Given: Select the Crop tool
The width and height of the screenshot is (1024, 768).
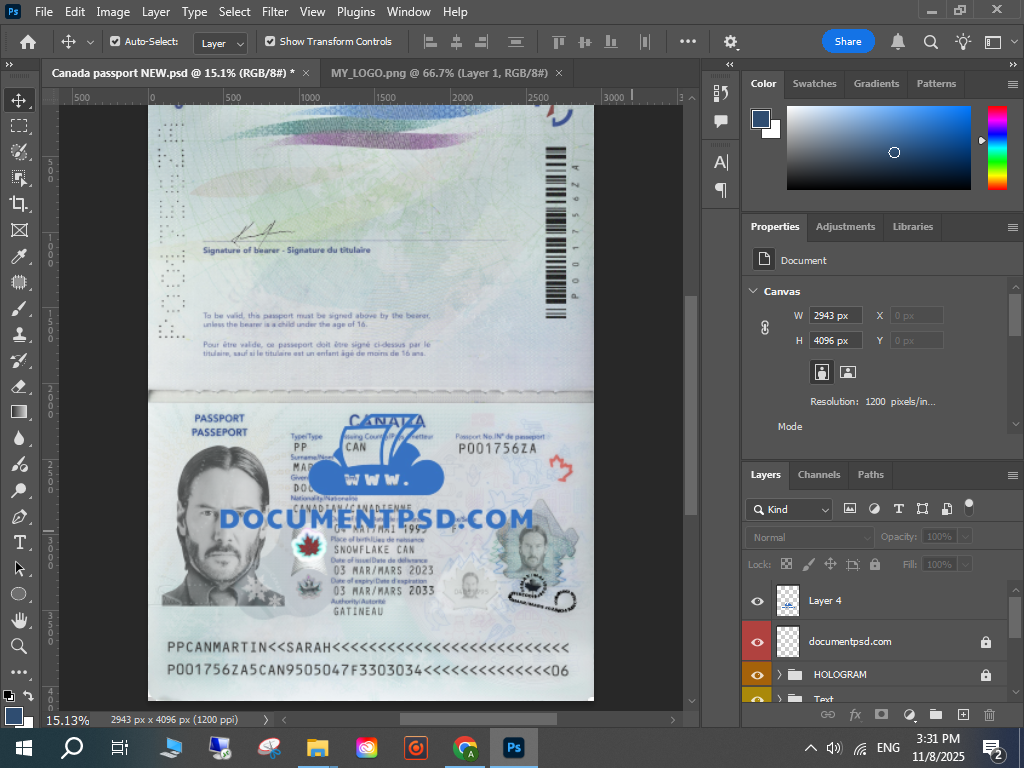Looking at the screenshot, I should pos(19,204).
